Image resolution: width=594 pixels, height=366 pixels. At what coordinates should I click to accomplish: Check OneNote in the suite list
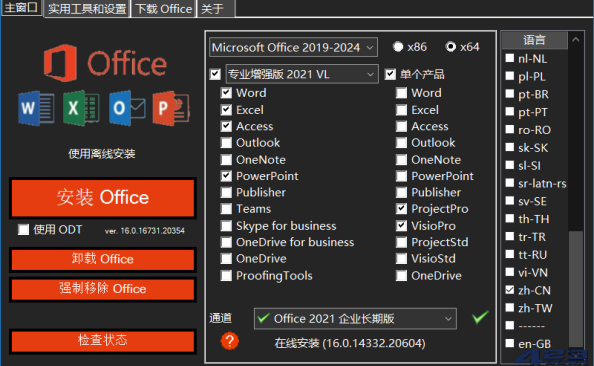pyautogui.click(x=226, y=160)
